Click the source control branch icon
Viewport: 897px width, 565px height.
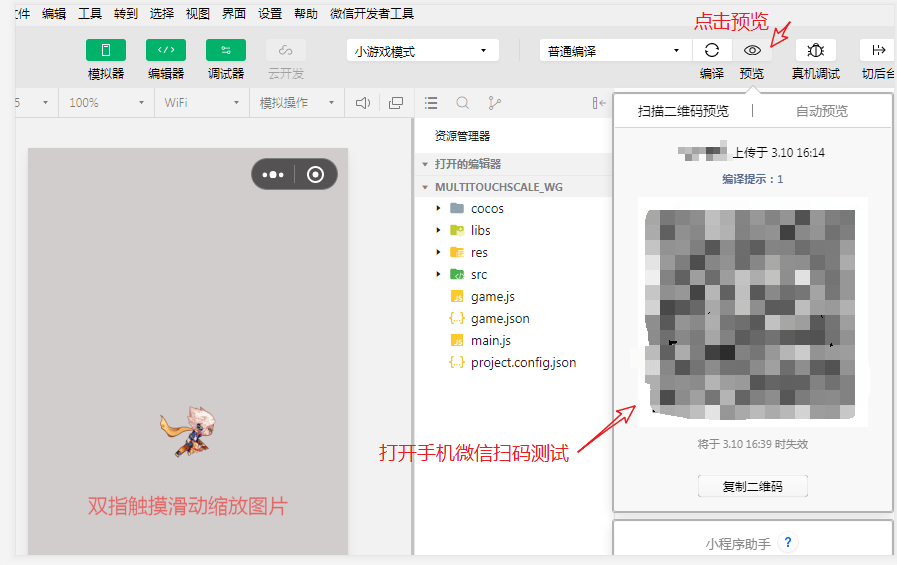(x=494, y=103)
